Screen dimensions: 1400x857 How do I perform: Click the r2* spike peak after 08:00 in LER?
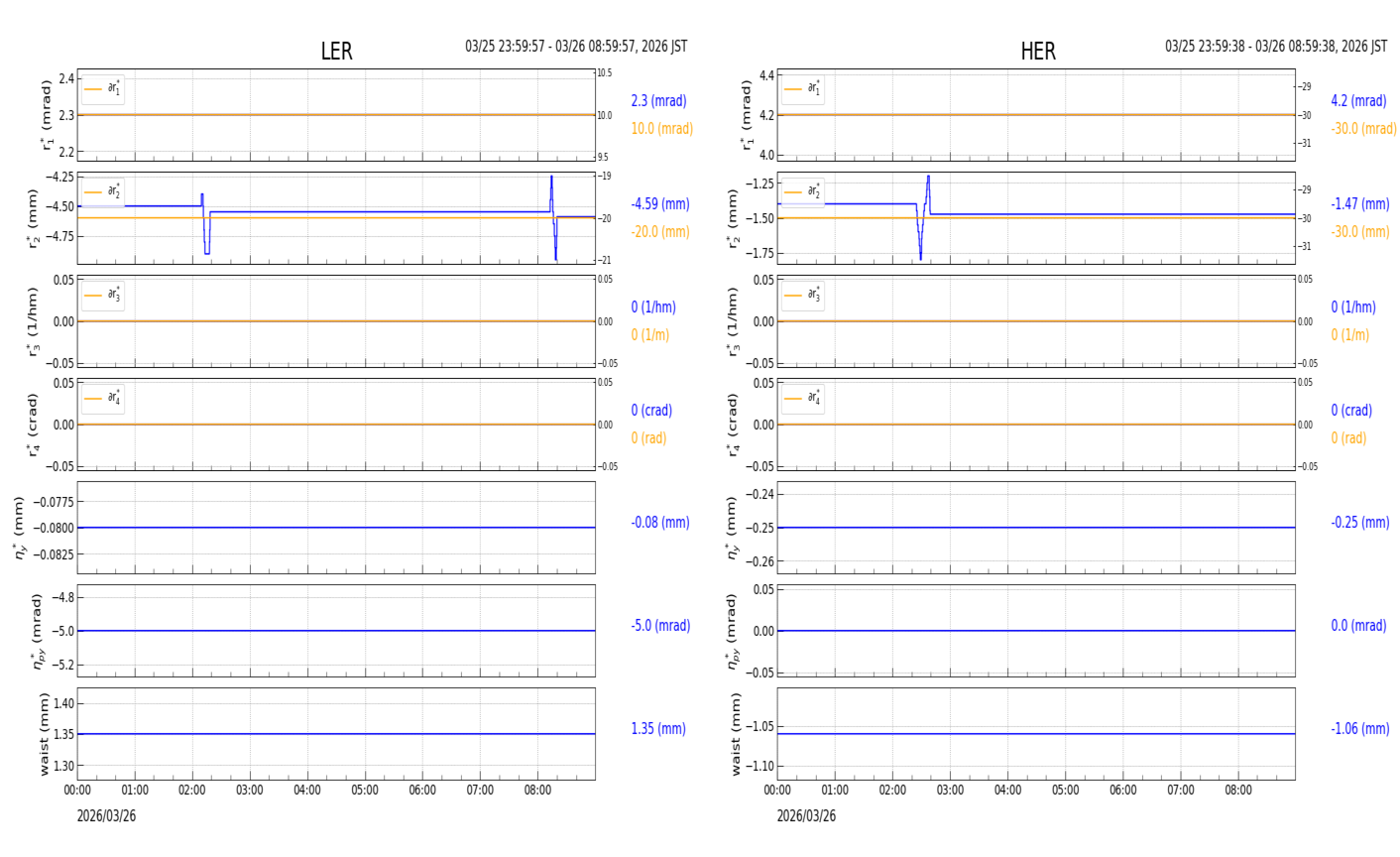coord(551,179)
